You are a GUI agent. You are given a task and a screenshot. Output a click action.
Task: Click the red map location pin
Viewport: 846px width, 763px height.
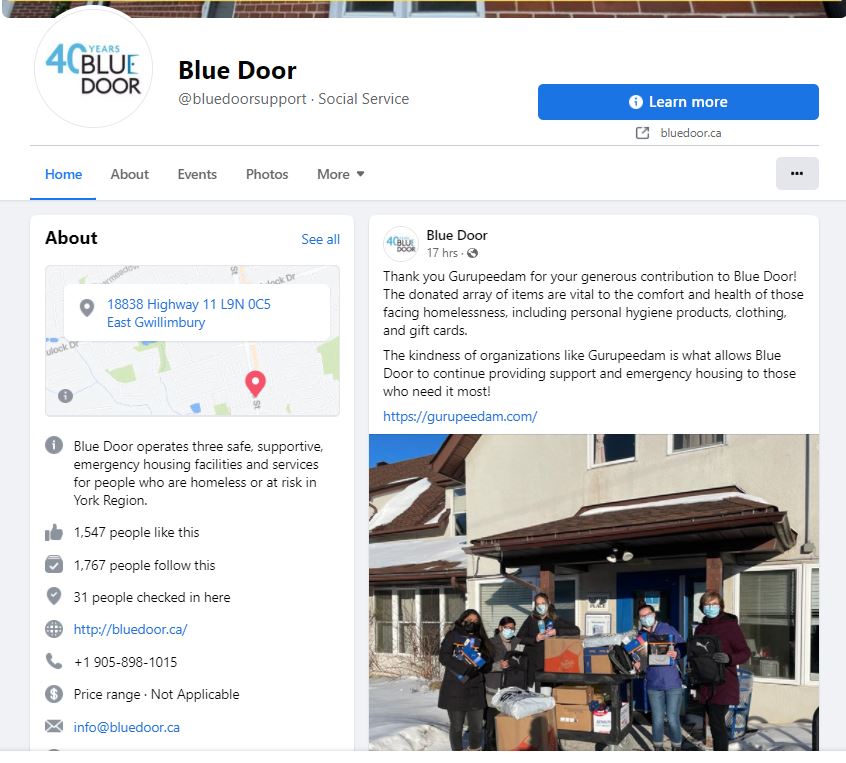tap(255, 384)
